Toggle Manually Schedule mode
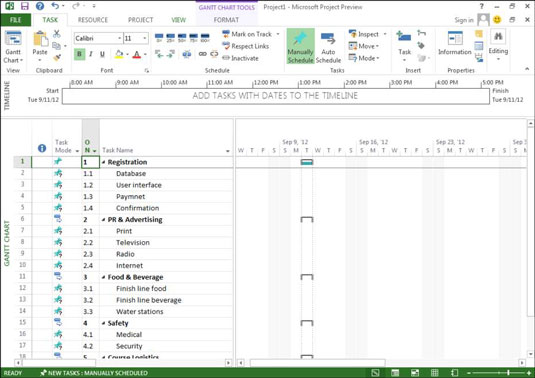The height and width of the screenshot is (378, 535). pyautogui.click(x=300, y=46)
